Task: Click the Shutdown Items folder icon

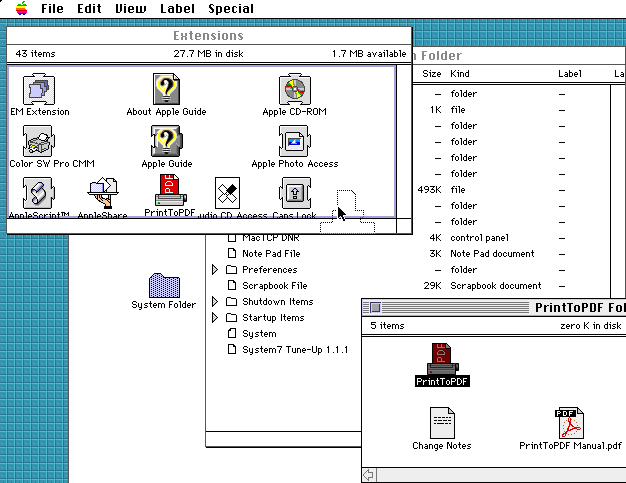Action: point(232,301)
